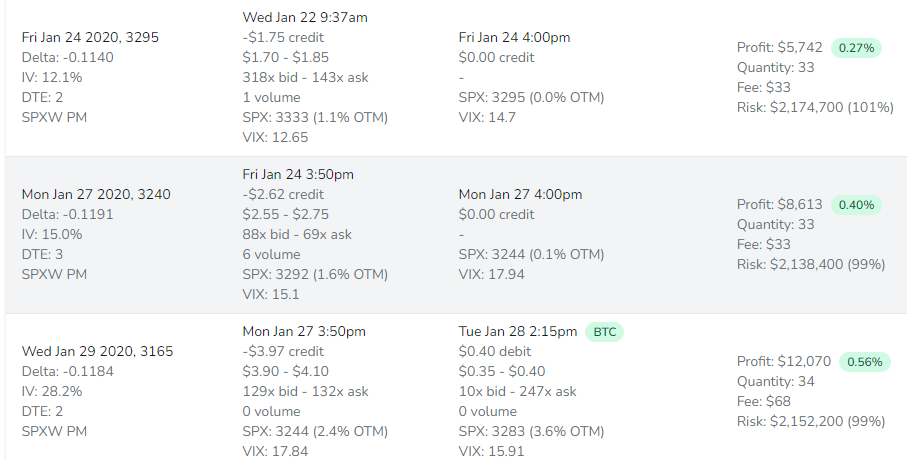Select the Mon Jan 27 2020, 3240 trade
Screen dimensions: 907x461
tap(96, 194)
